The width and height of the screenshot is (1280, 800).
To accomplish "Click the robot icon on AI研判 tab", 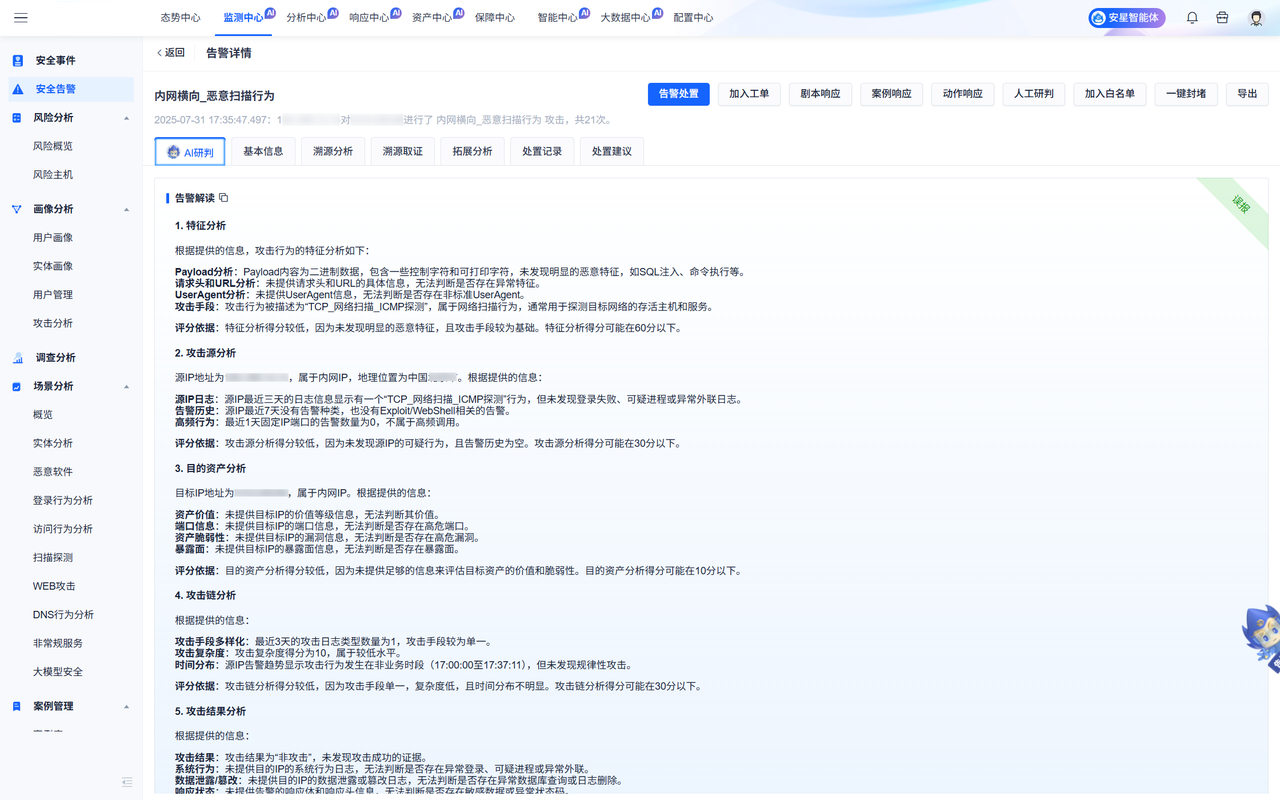I will pyautogui.click(x=174, y=151).
